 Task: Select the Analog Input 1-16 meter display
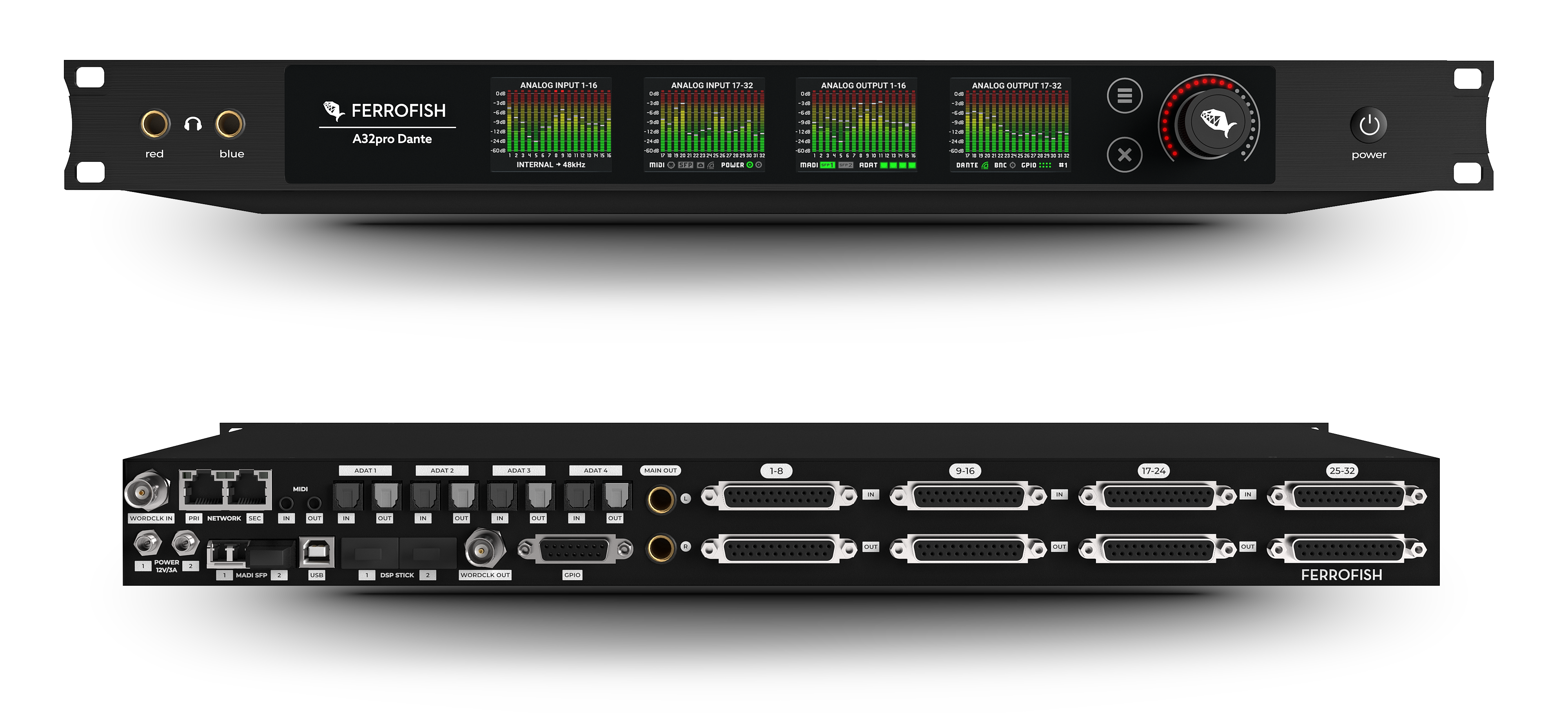click(x=552, y=124)
